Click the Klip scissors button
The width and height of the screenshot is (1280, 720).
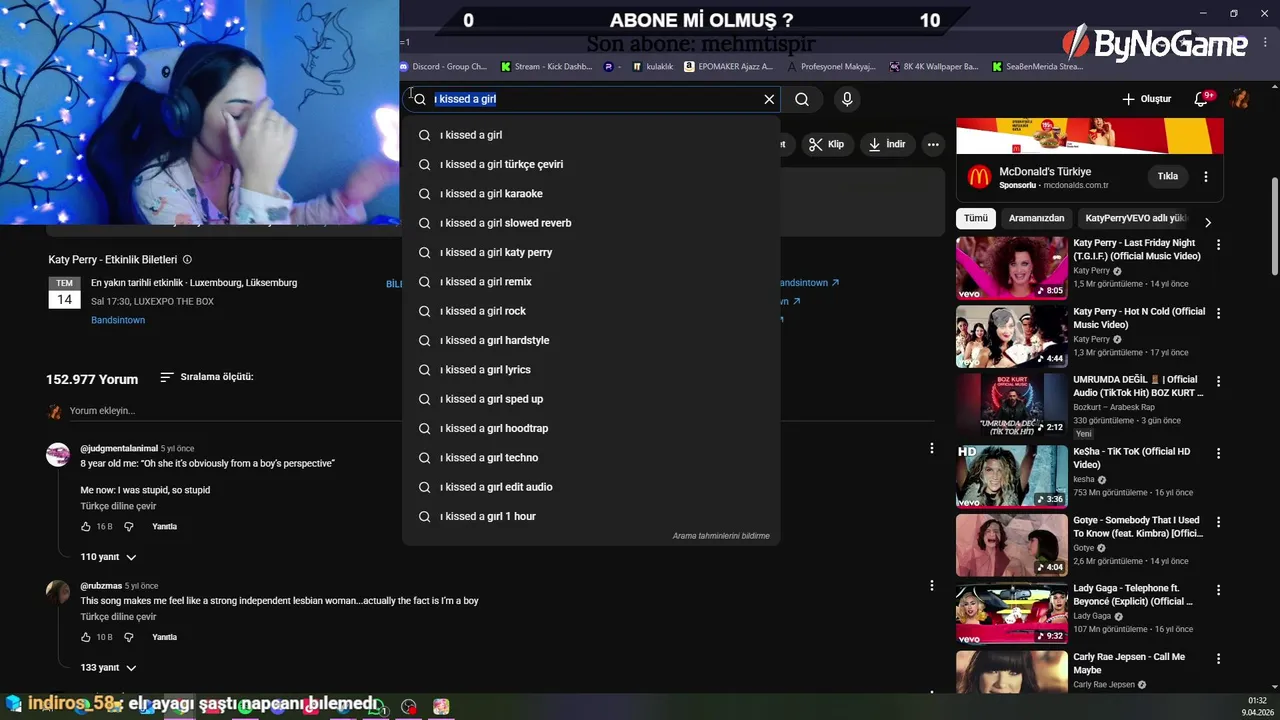point(827,144)
